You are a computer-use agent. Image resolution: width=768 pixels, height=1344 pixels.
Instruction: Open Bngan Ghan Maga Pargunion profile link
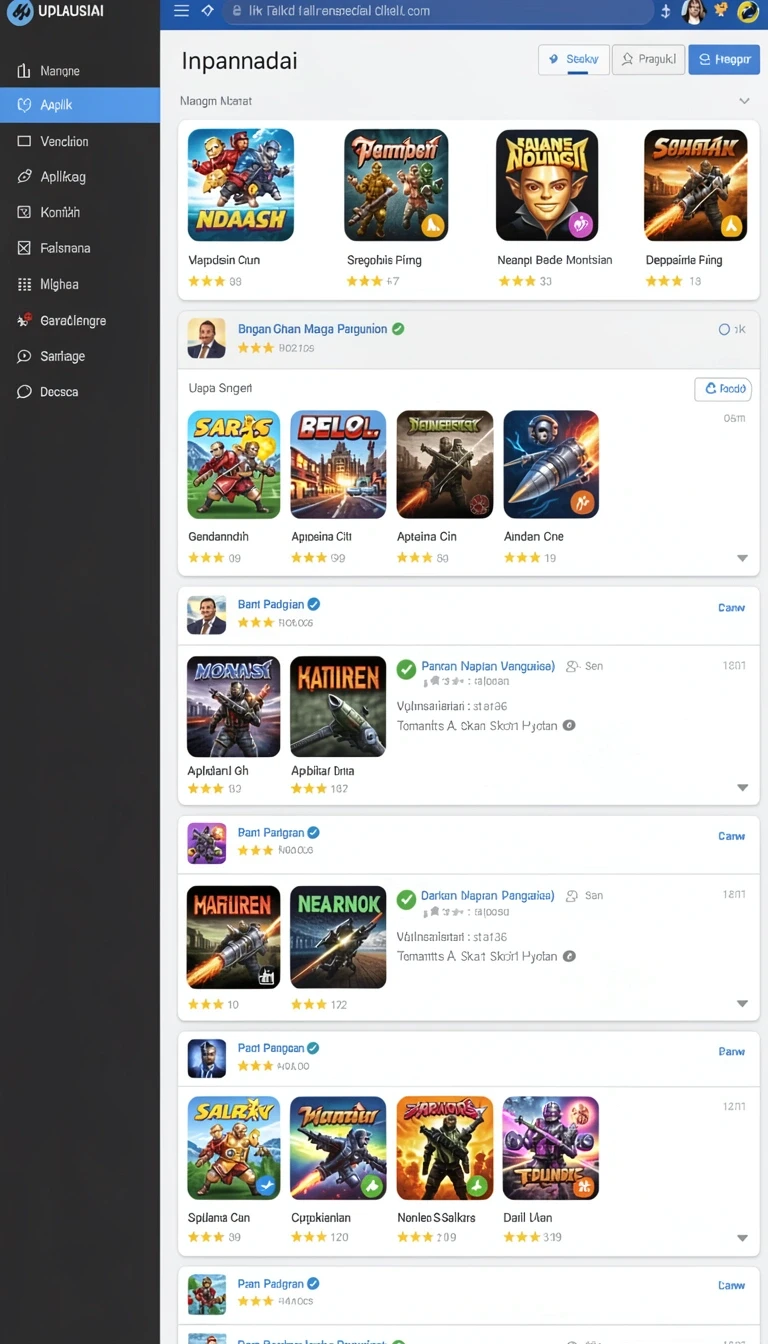[x=312, y=329]
